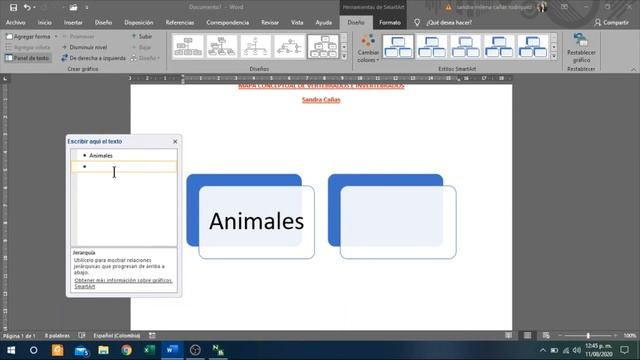The image size is (640, 360).
Task: Click the Español (Colombia) language indicator
Action: (117, 336)
